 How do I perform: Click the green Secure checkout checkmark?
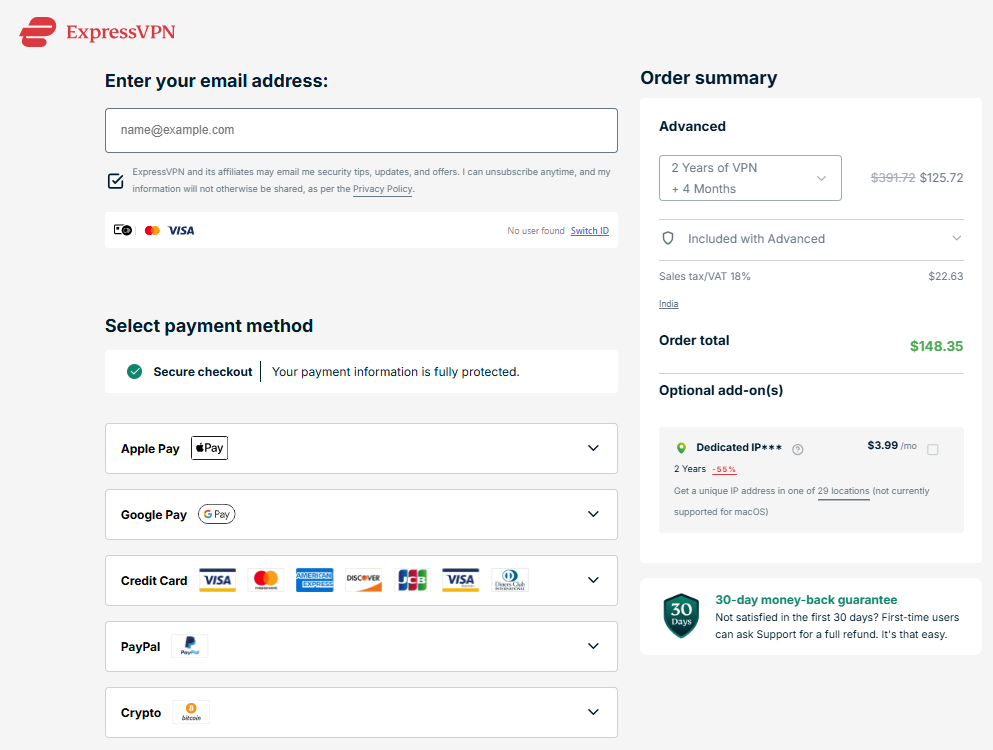tap(134, 371)
